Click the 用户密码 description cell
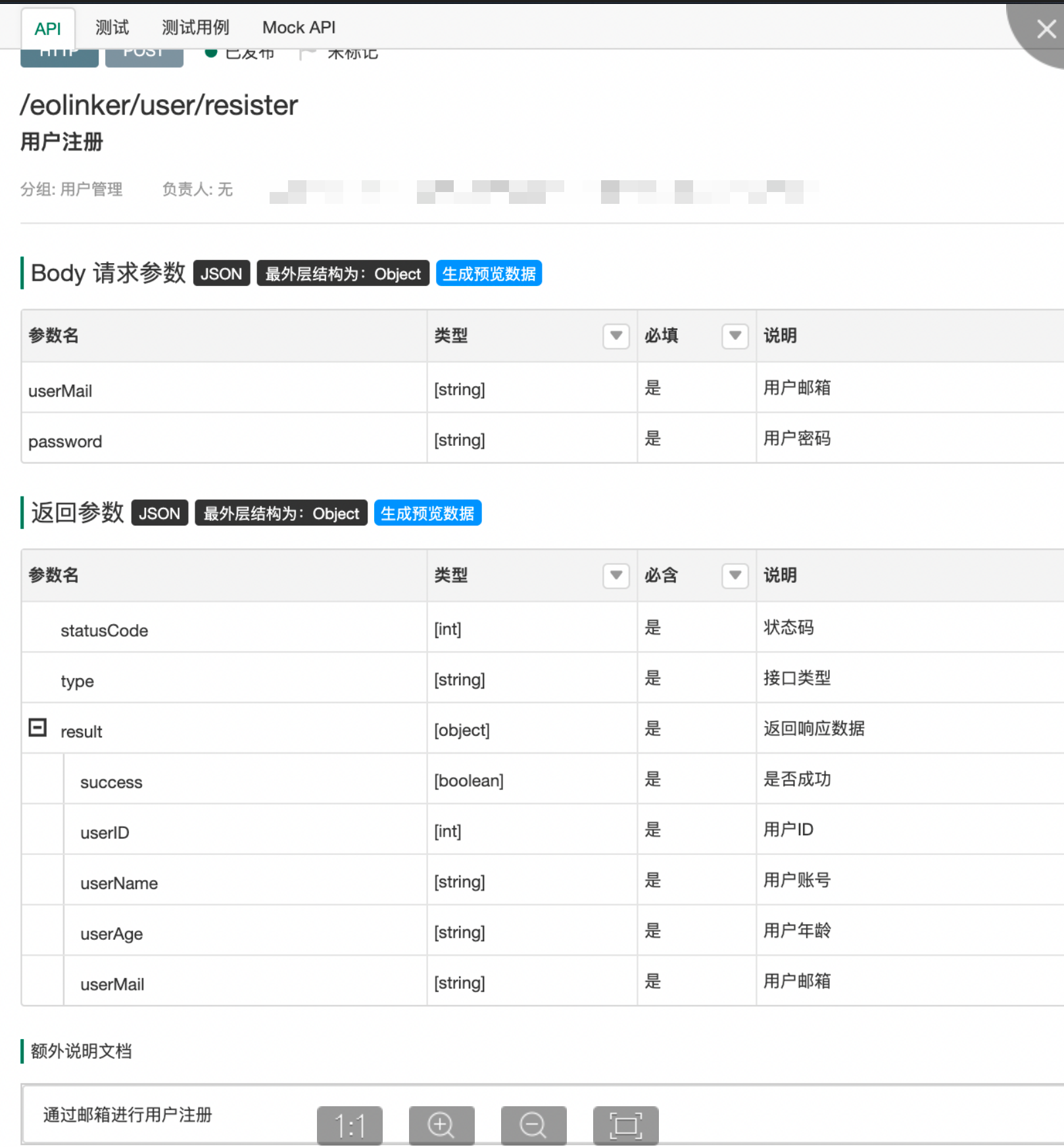This screenshot has height=1147, width=1064. (910, 439)
